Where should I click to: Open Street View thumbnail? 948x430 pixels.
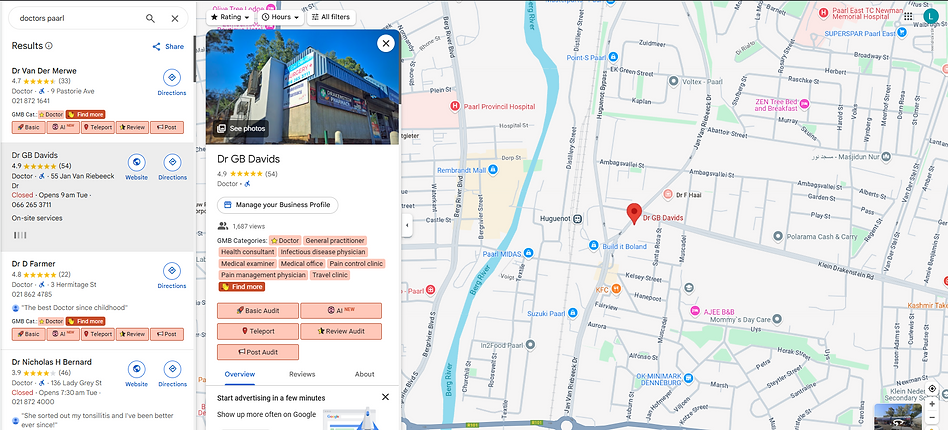[898, 417]
